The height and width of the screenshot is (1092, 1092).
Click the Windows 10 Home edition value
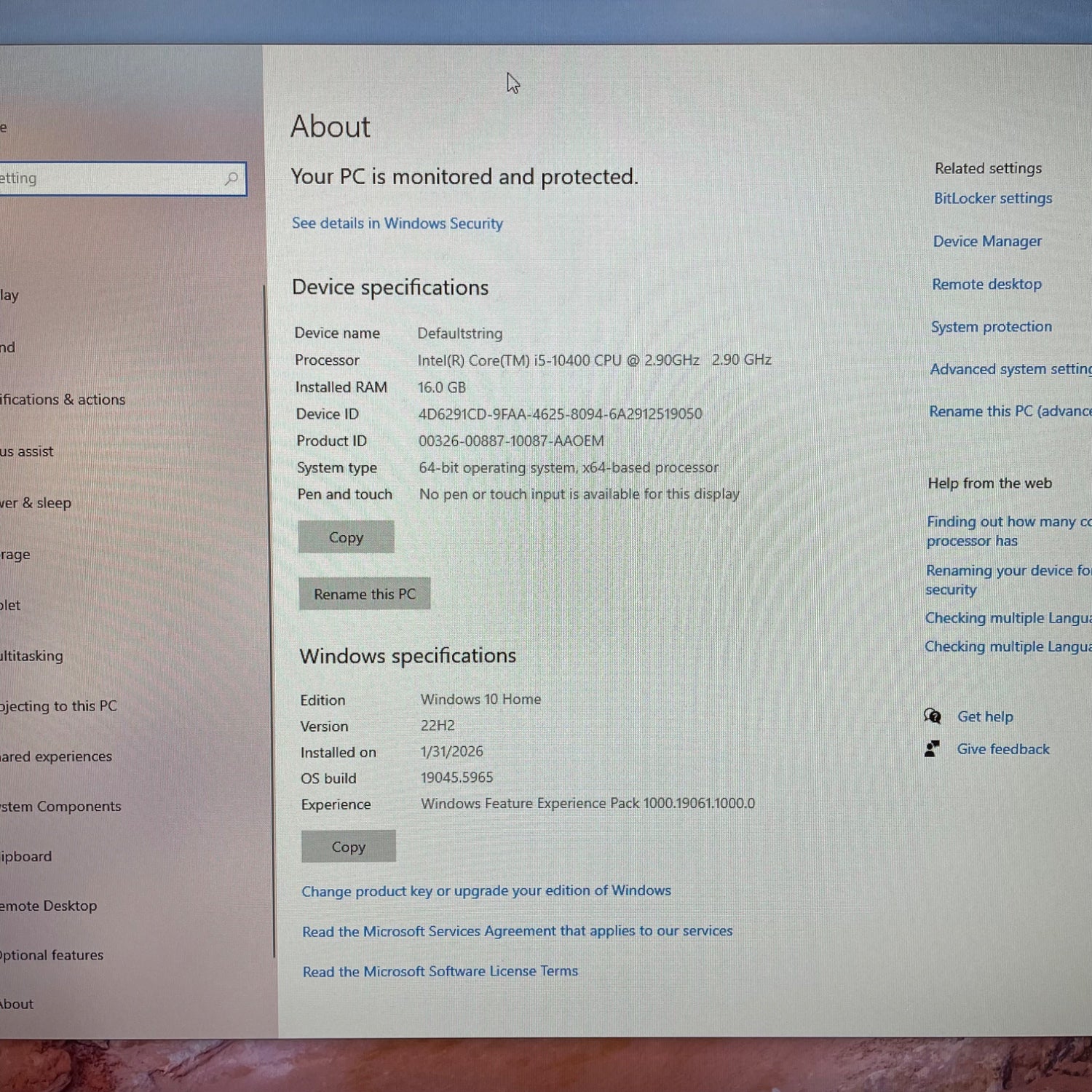click(480, 699)
